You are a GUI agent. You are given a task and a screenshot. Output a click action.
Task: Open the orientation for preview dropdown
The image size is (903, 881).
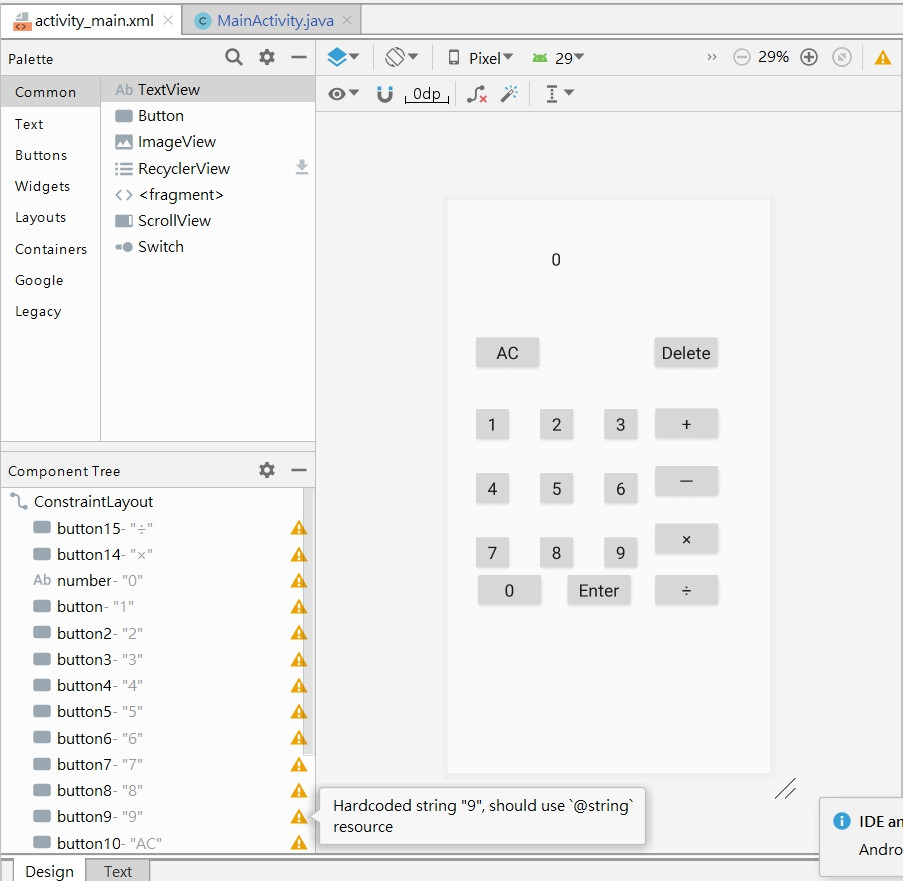(x=401, y=57)
